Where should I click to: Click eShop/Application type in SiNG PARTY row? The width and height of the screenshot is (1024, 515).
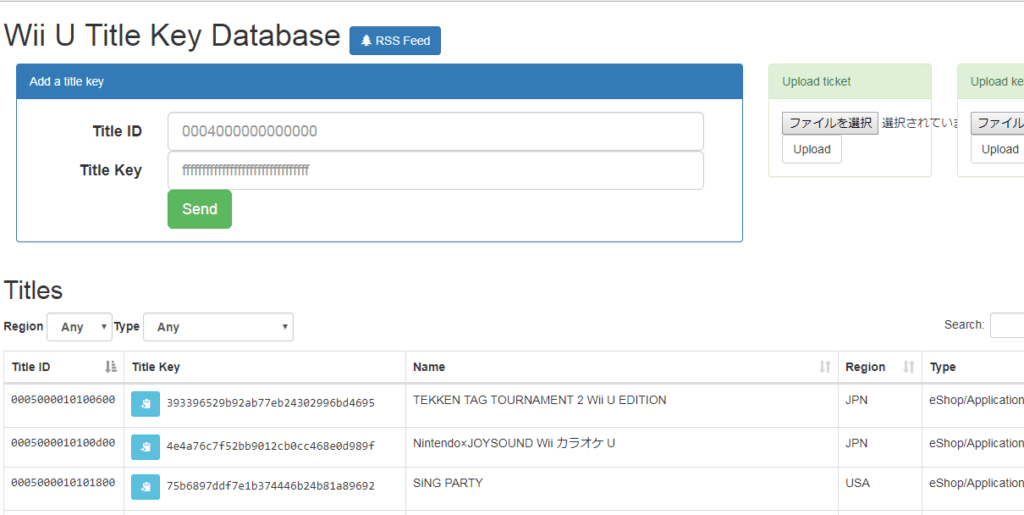tap(976, 483)
